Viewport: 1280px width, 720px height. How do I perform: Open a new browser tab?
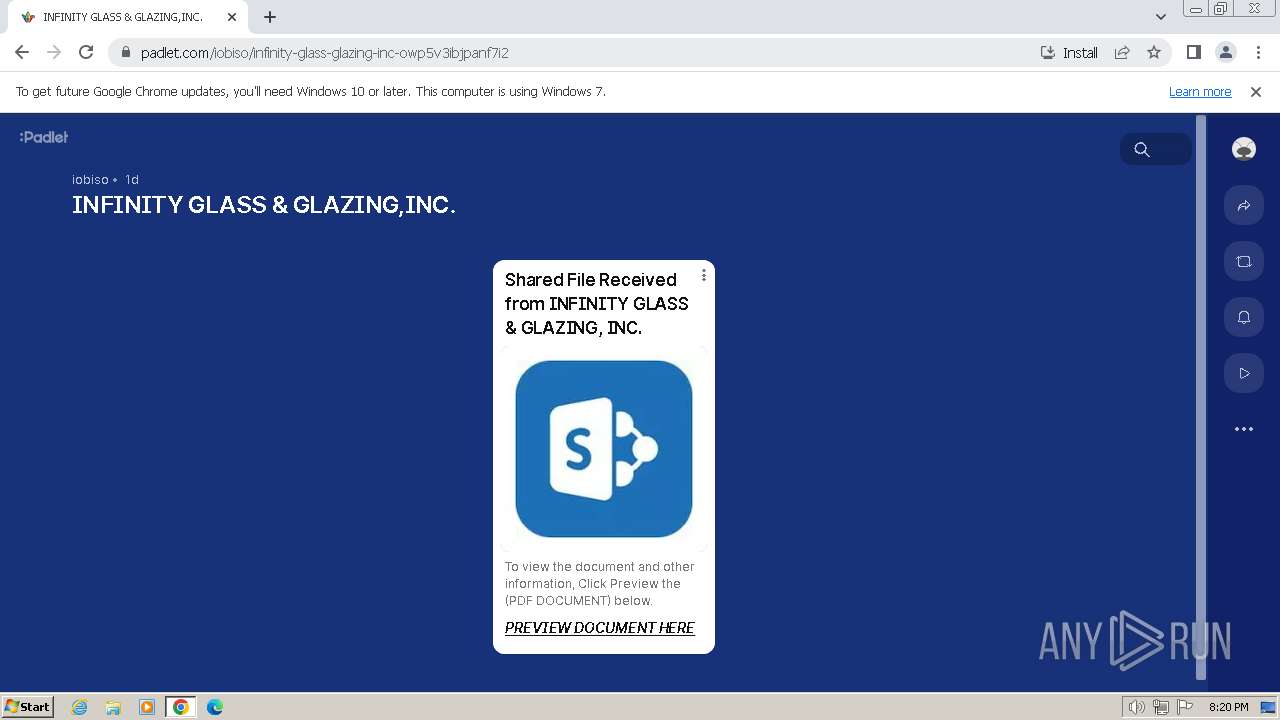(270, 17)
